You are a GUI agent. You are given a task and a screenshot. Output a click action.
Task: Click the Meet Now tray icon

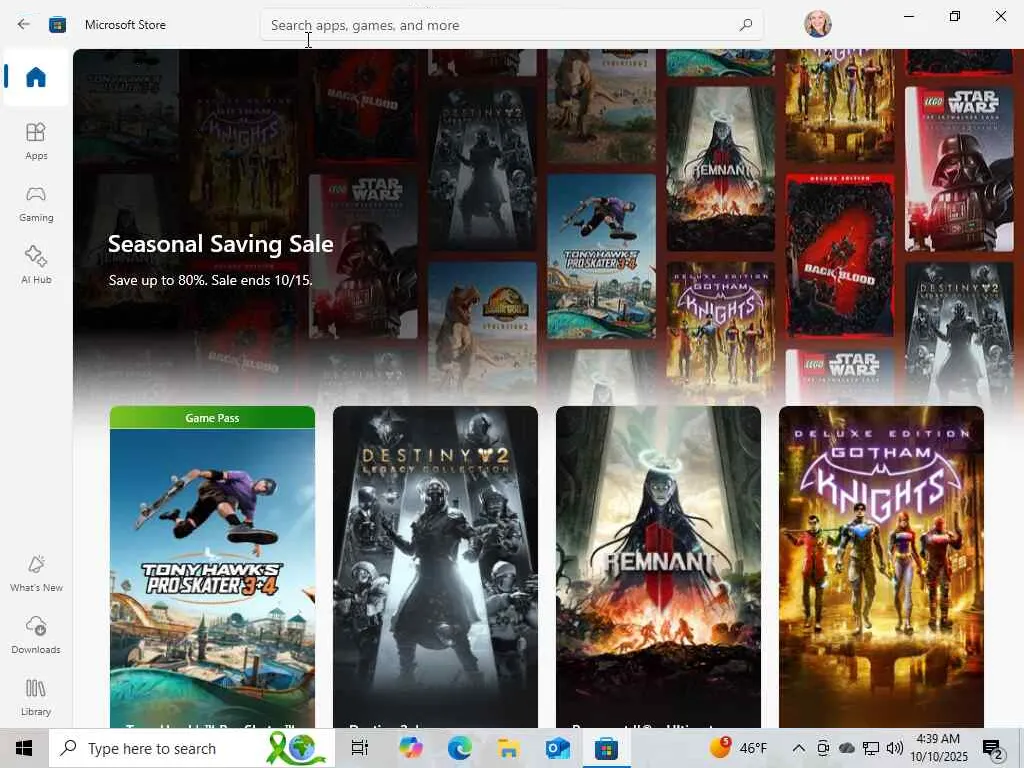[x=823, y=748]
